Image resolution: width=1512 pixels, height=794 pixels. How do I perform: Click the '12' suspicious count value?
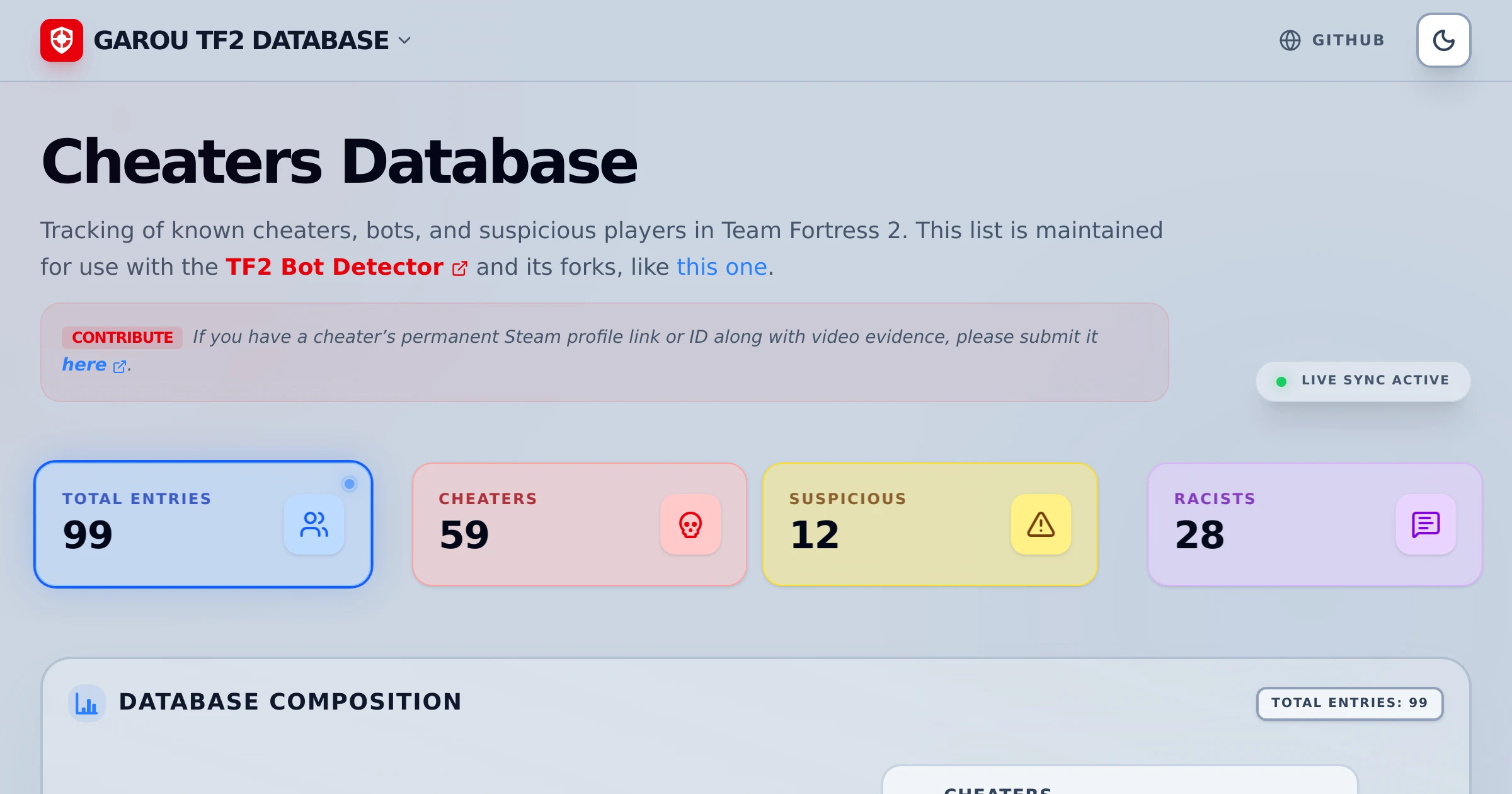pos(815,535)
